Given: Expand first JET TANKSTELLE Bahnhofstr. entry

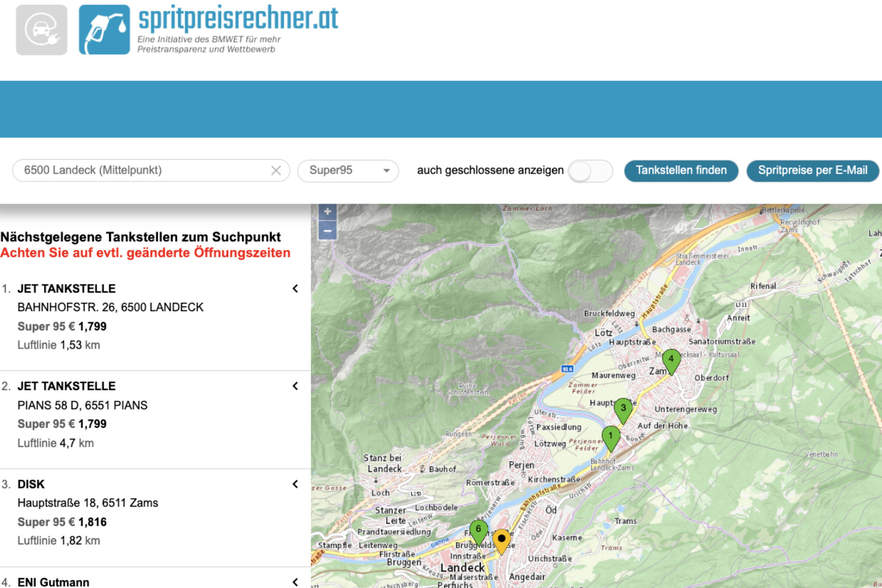Looking at the screenshot, I should tap(295, 289).
